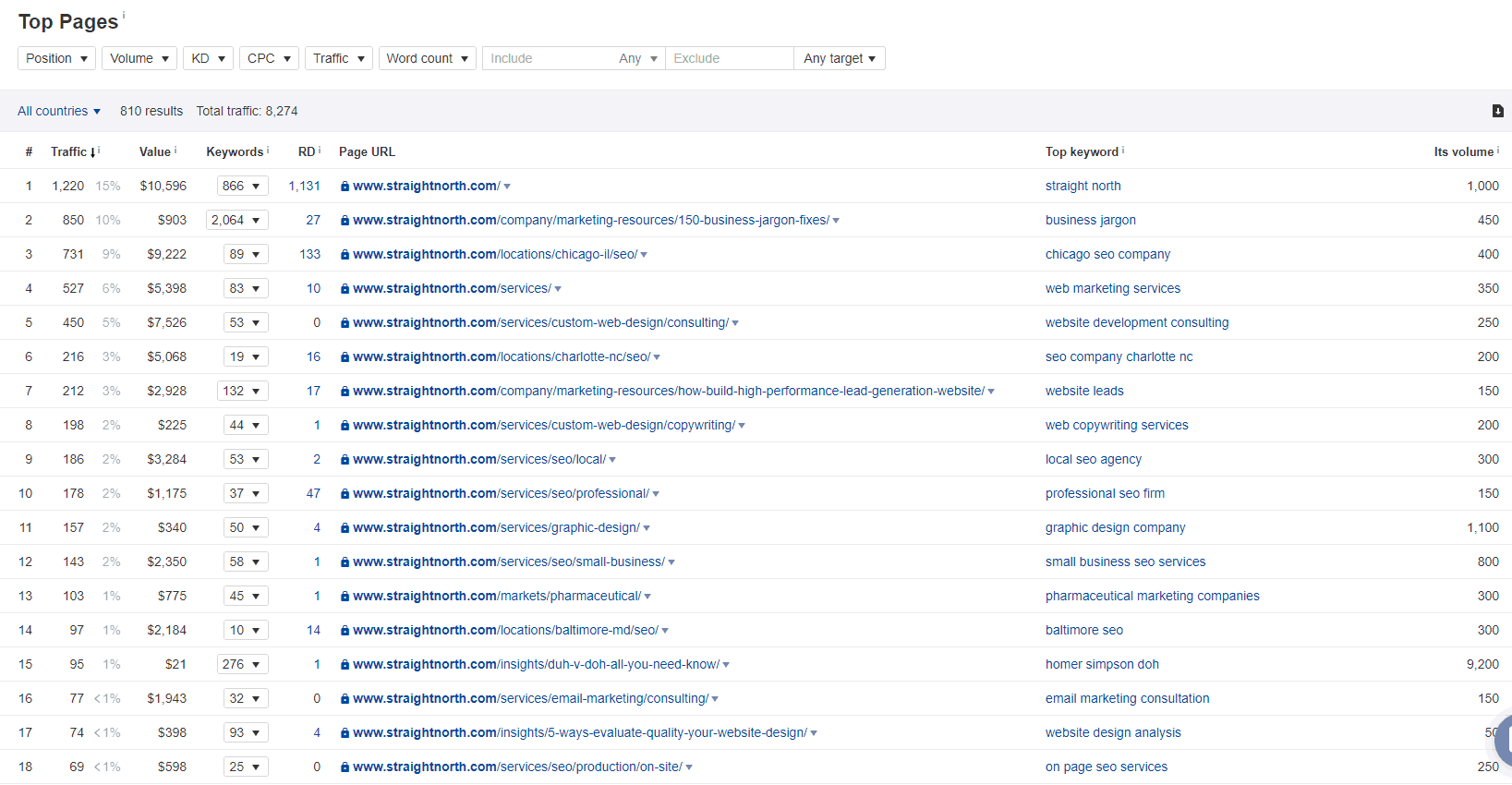1512x785 pixels.
Task: Click the 'Total traffic: 8,274' text
Action: click(247, 111)
